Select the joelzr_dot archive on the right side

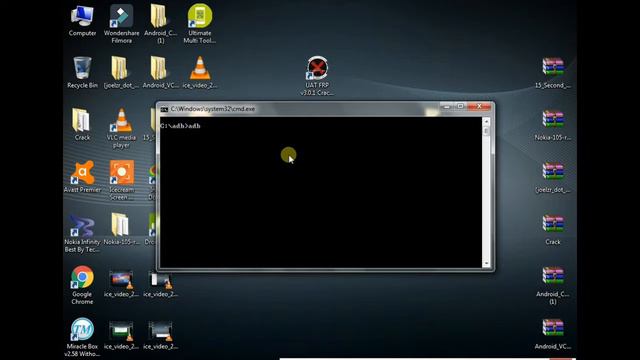point(553,177)
